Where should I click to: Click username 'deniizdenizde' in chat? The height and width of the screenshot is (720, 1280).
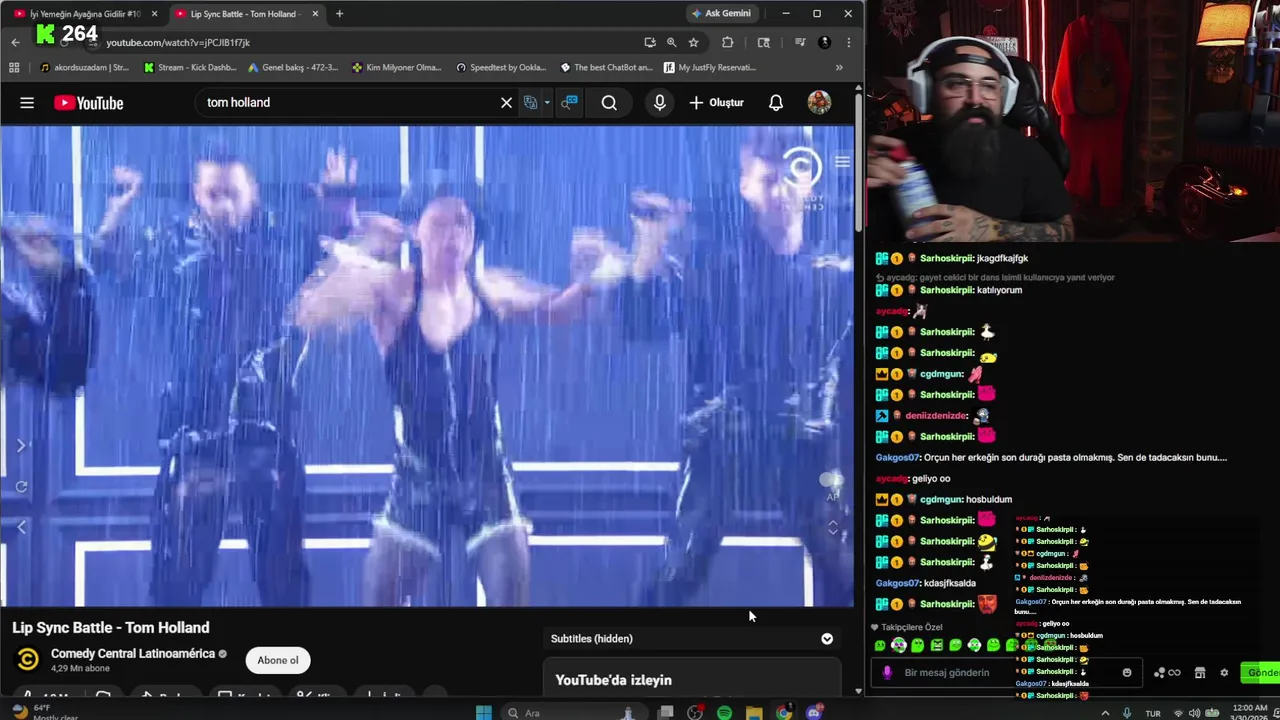click(x=936, y=415)
